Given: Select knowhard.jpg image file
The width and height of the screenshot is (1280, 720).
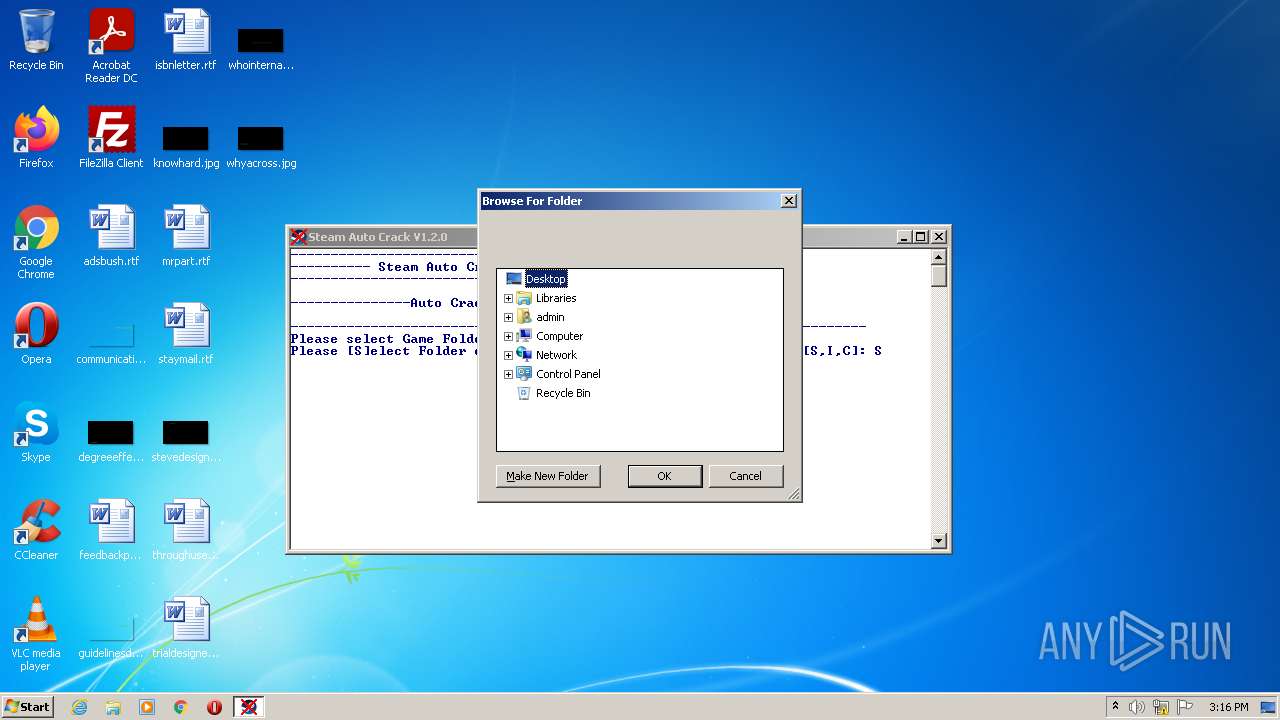Looking at the screenshot, I should tap(186, 144).
